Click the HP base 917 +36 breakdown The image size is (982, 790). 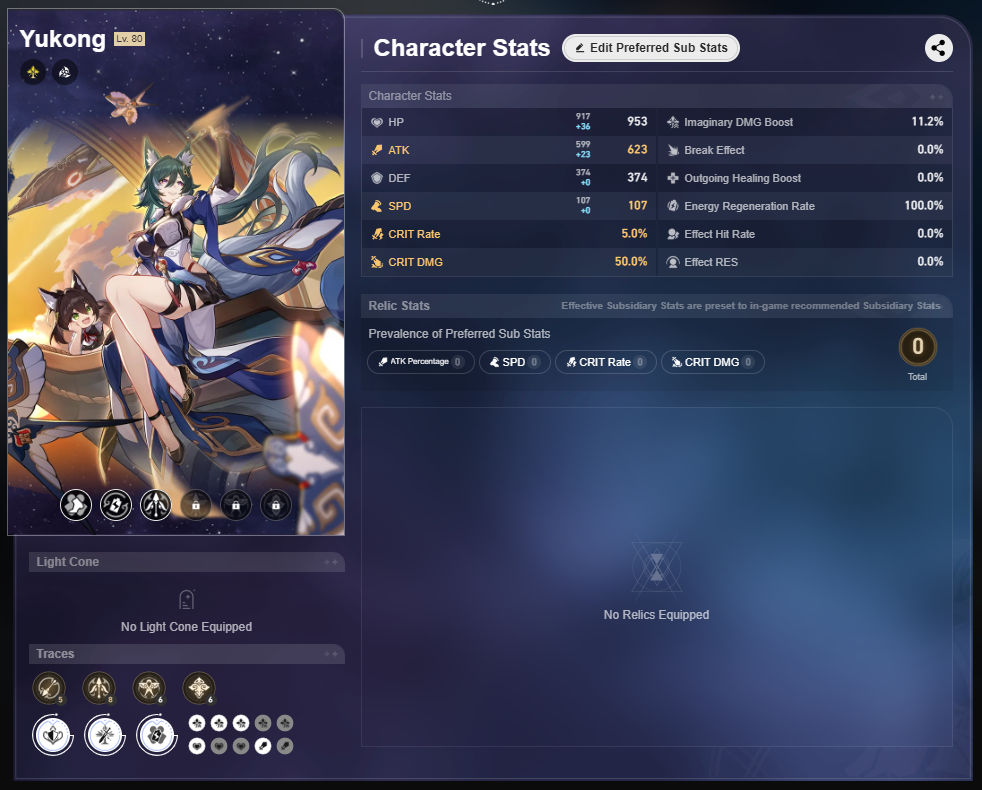click(x=583, y=122)
